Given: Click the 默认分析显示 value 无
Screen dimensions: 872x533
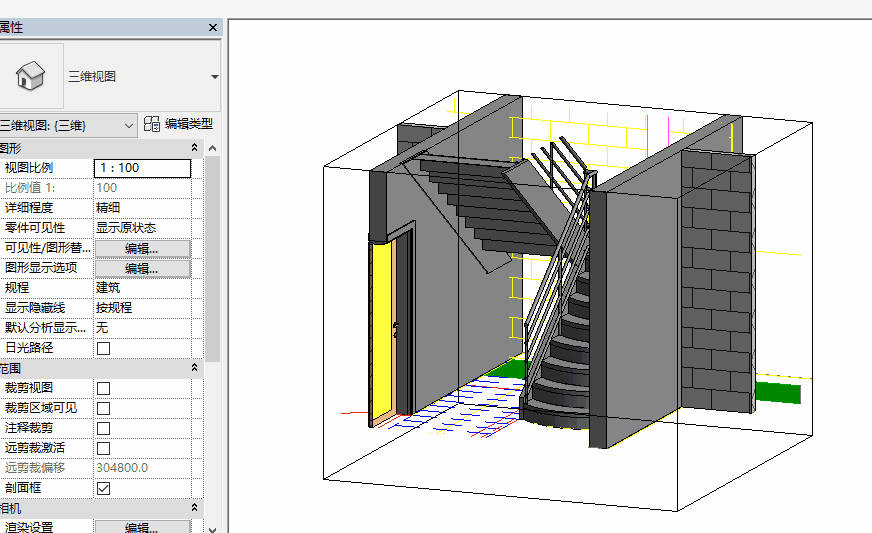Looking at the screenshot, I should pos(102,328).
